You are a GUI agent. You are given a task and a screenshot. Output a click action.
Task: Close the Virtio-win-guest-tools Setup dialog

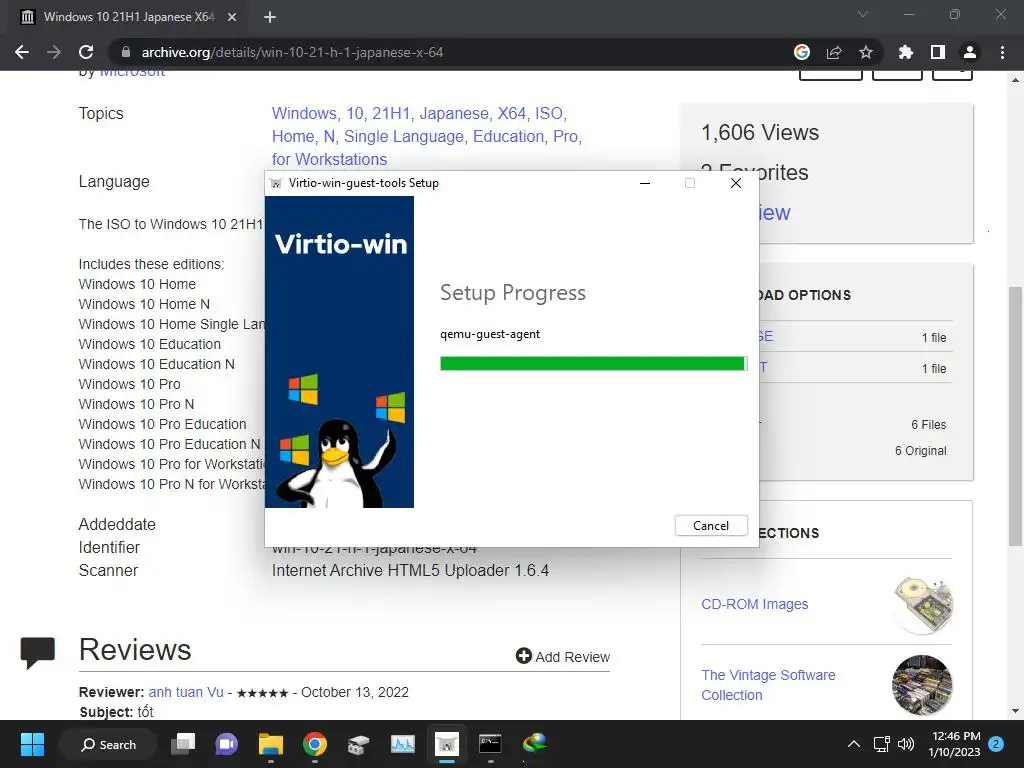point(735,184)
